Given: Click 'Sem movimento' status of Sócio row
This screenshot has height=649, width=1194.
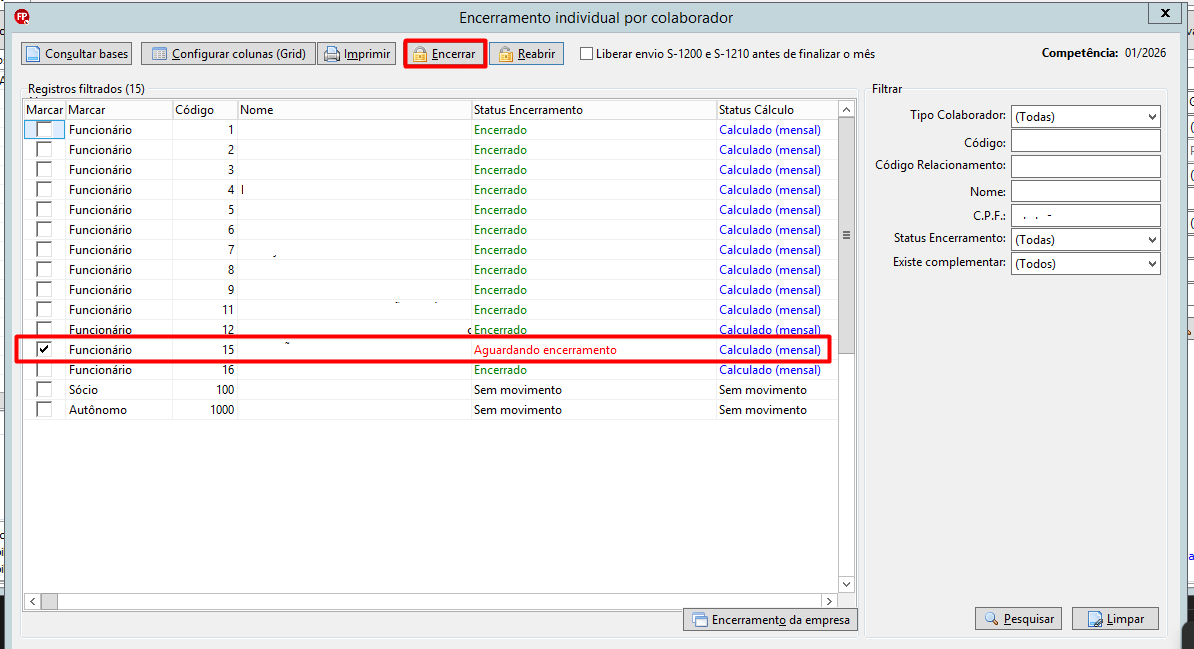Looking at the screenshot, I should tap(518, 390).
